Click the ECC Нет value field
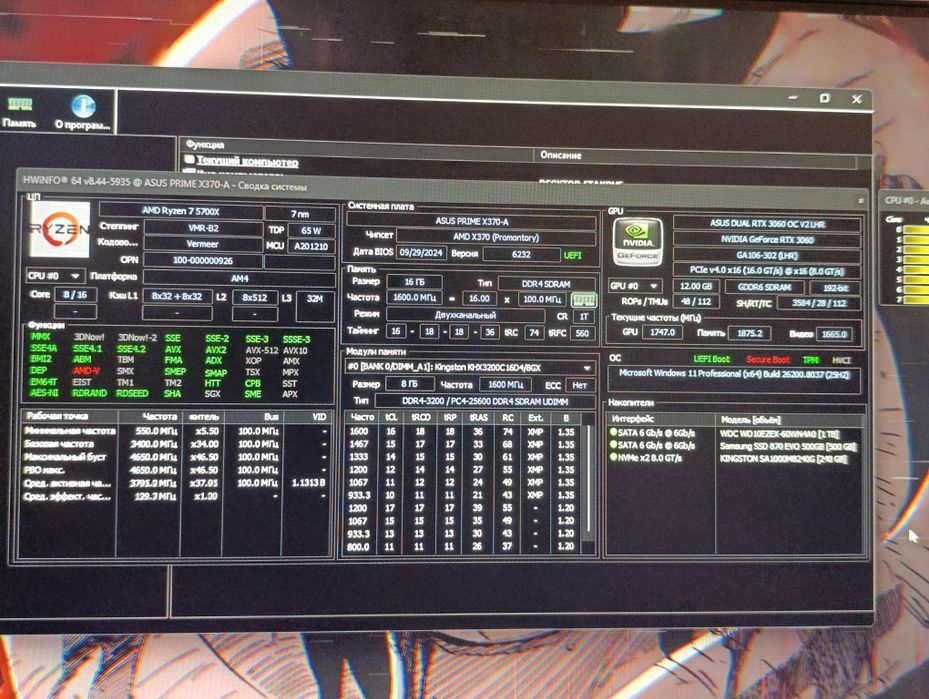929x699 pixels. 579,385
